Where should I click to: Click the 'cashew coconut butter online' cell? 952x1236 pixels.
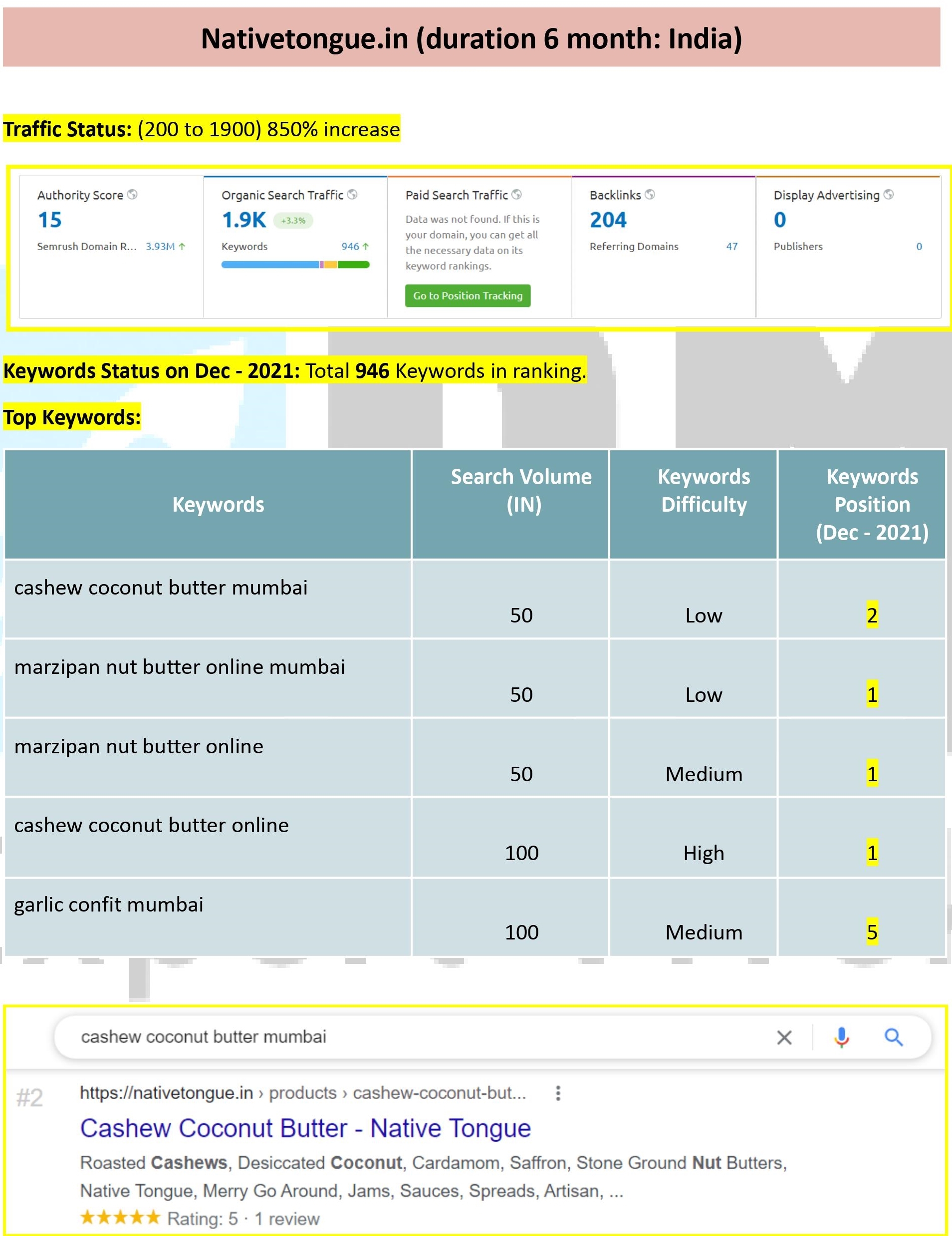208,837
